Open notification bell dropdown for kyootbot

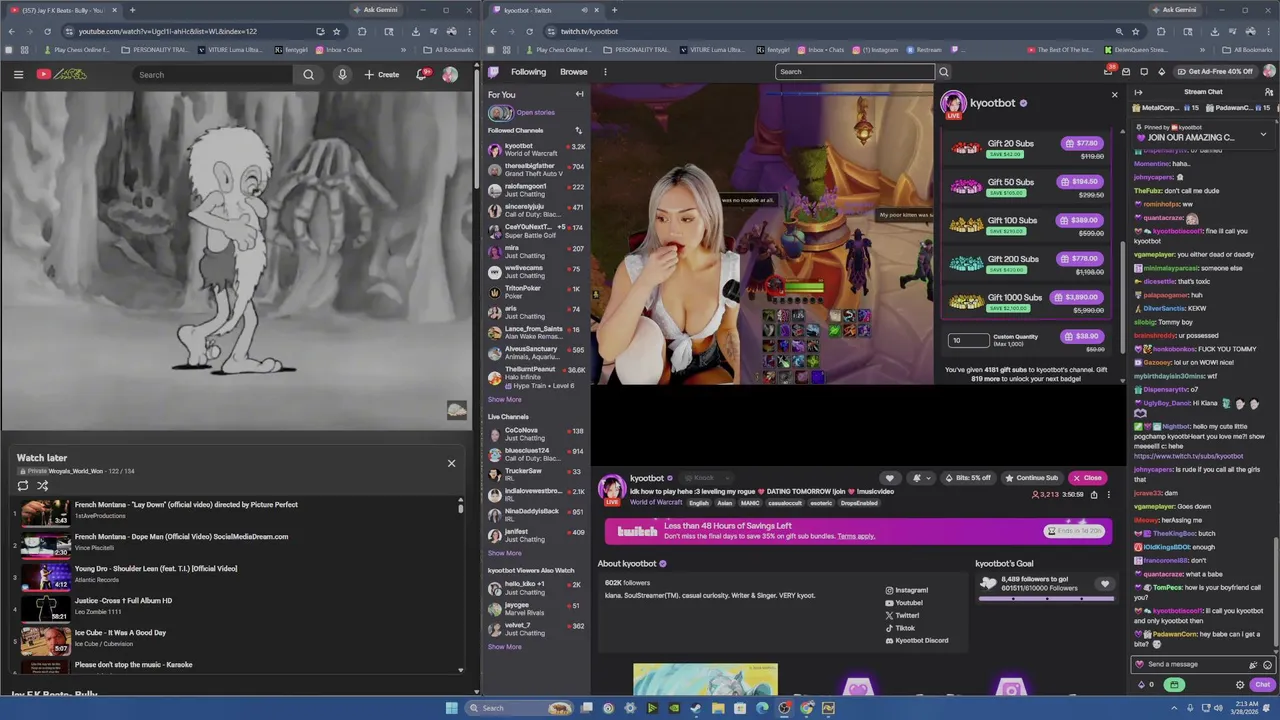(x=920, y=478)
